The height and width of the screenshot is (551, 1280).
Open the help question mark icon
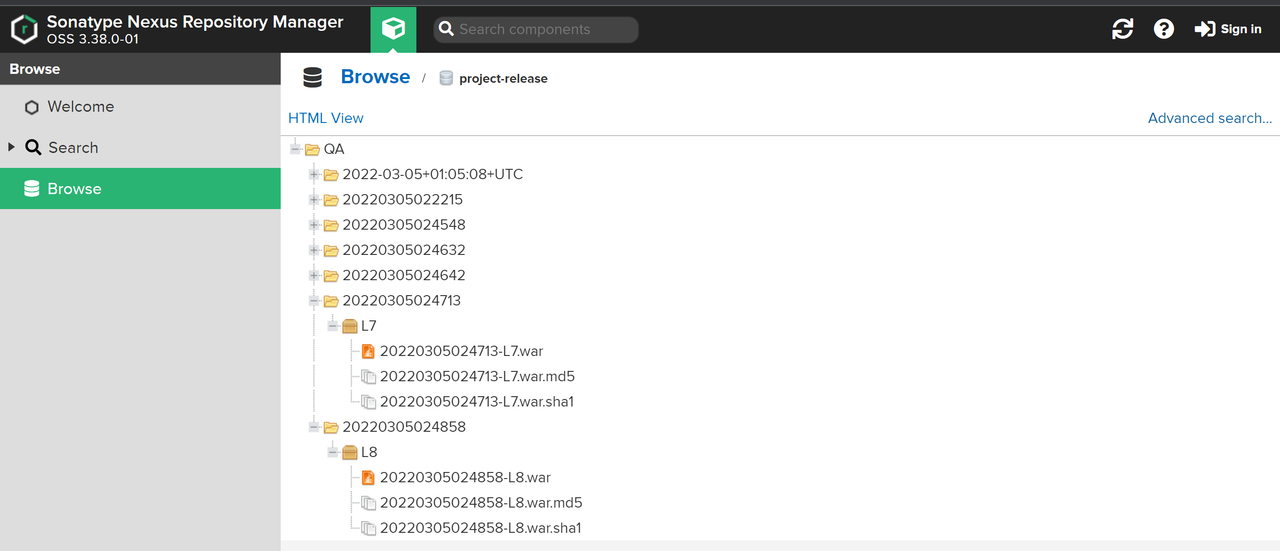click(x=1164, y=29)
